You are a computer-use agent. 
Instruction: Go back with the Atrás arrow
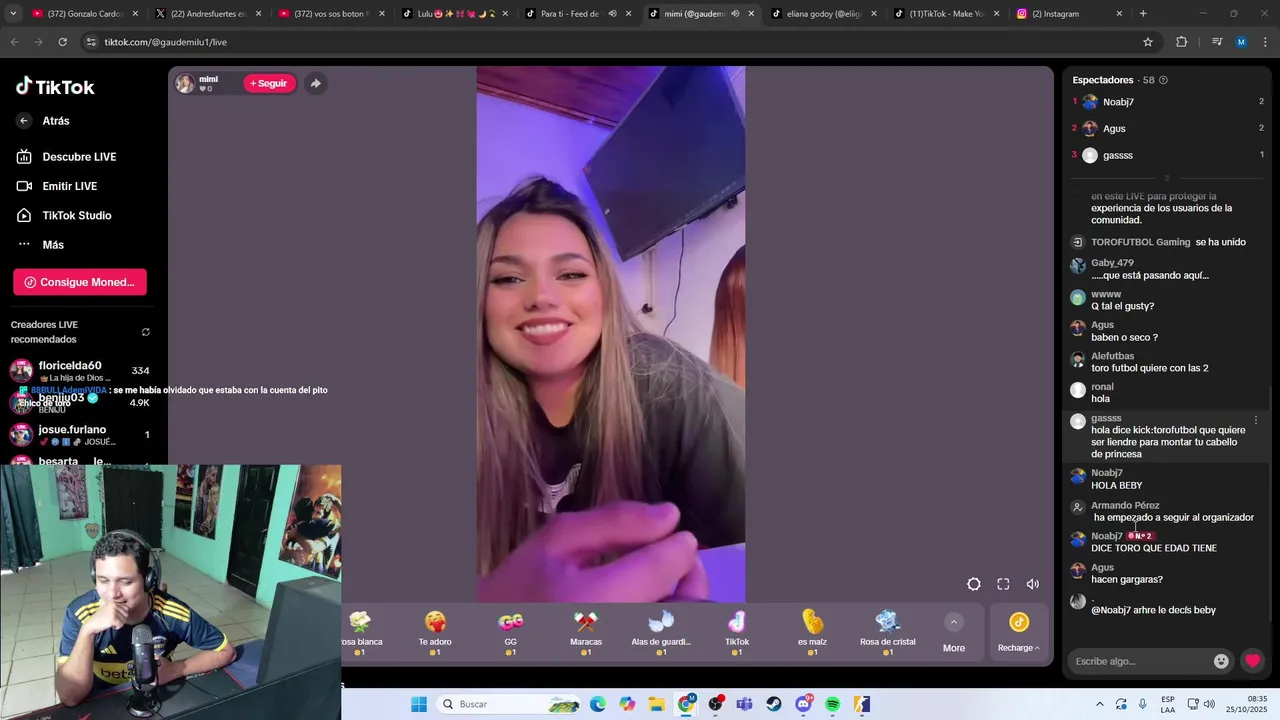pyautogui.click(x=24, y=121)
